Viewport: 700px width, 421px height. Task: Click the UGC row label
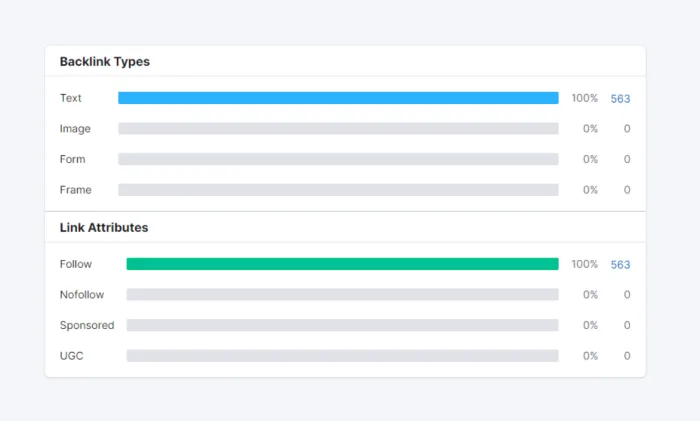(72, 356)
